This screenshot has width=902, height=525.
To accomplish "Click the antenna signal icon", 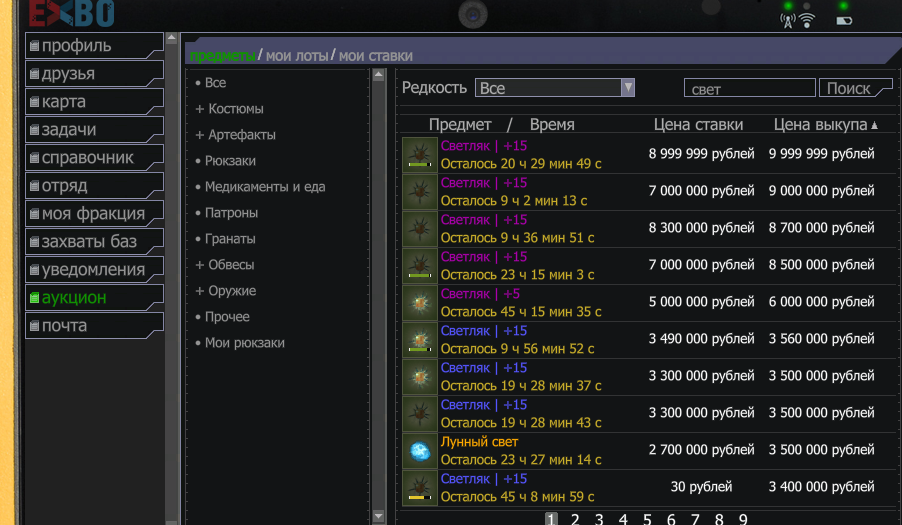I will [788, 21].
